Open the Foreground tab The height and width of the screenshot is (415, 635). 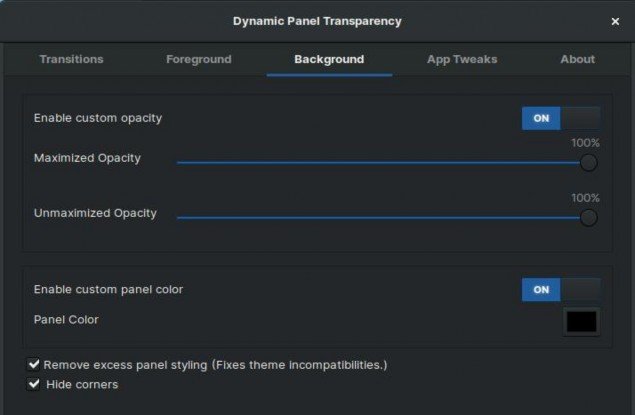coord(198,59)
